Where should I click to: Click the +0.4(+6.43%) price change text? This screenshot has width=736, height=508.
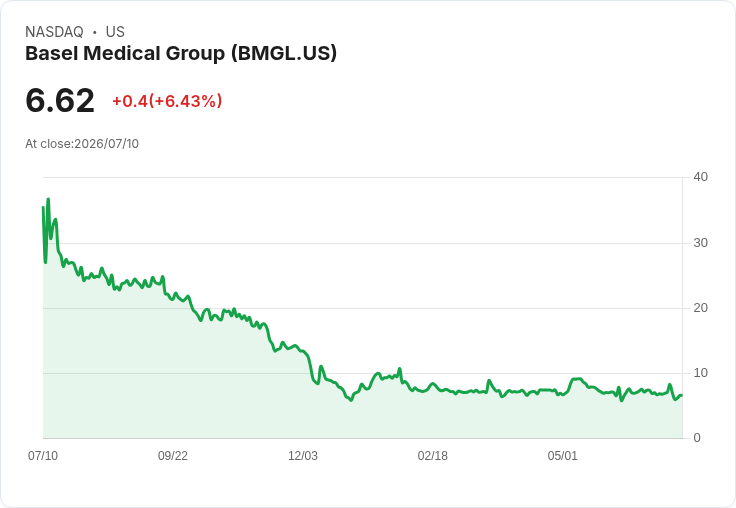point(167,101)
